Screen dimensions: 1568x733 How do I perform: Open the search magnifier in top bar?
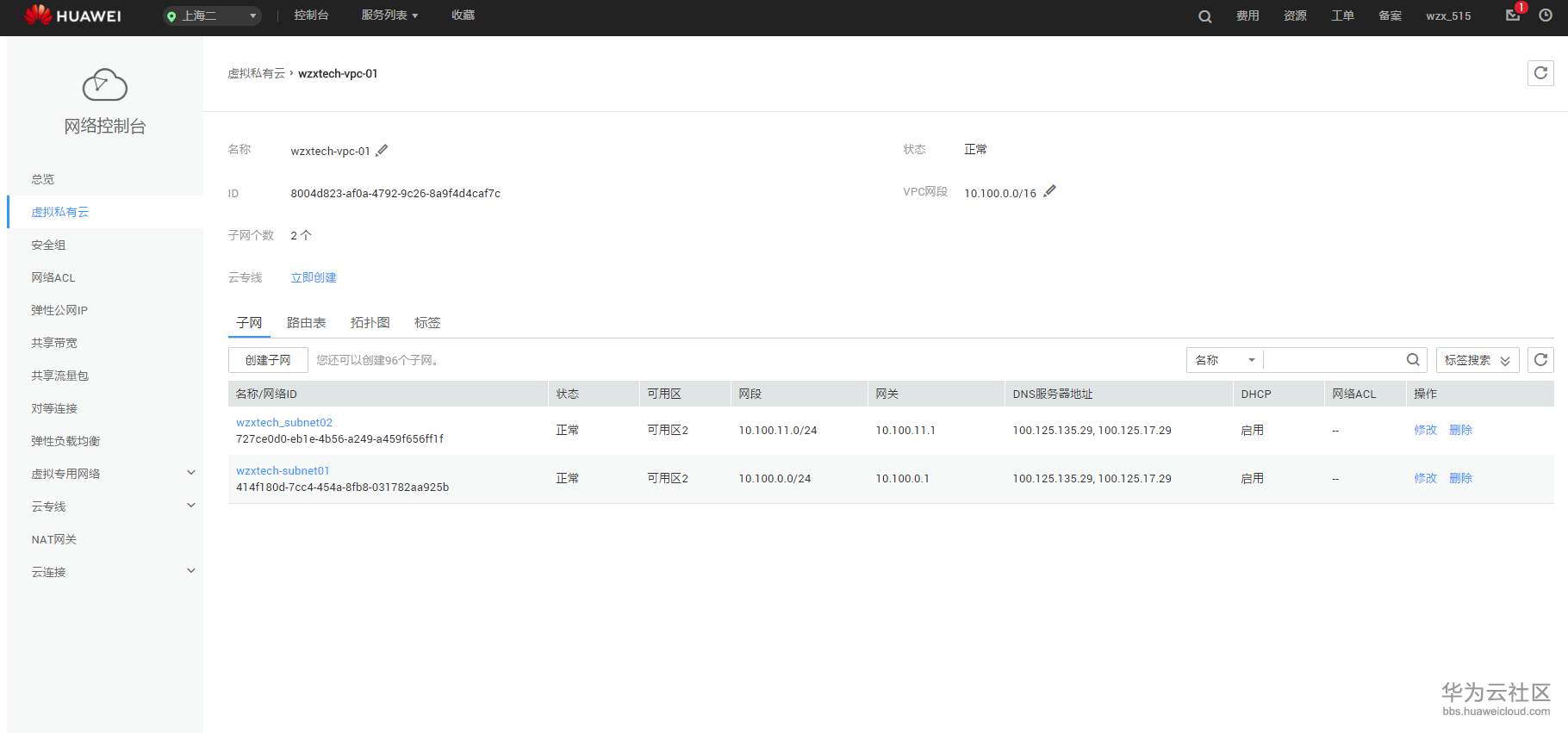click(x=1205, y=16)
